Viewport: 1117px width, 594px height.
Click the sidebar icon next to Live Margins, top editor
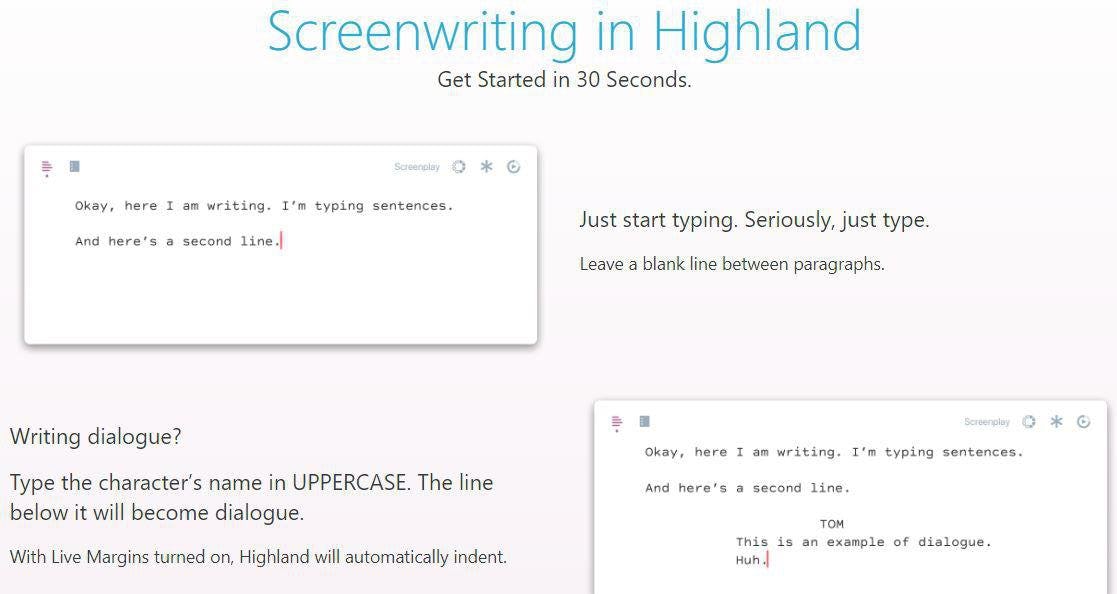(x=75, y=164)
